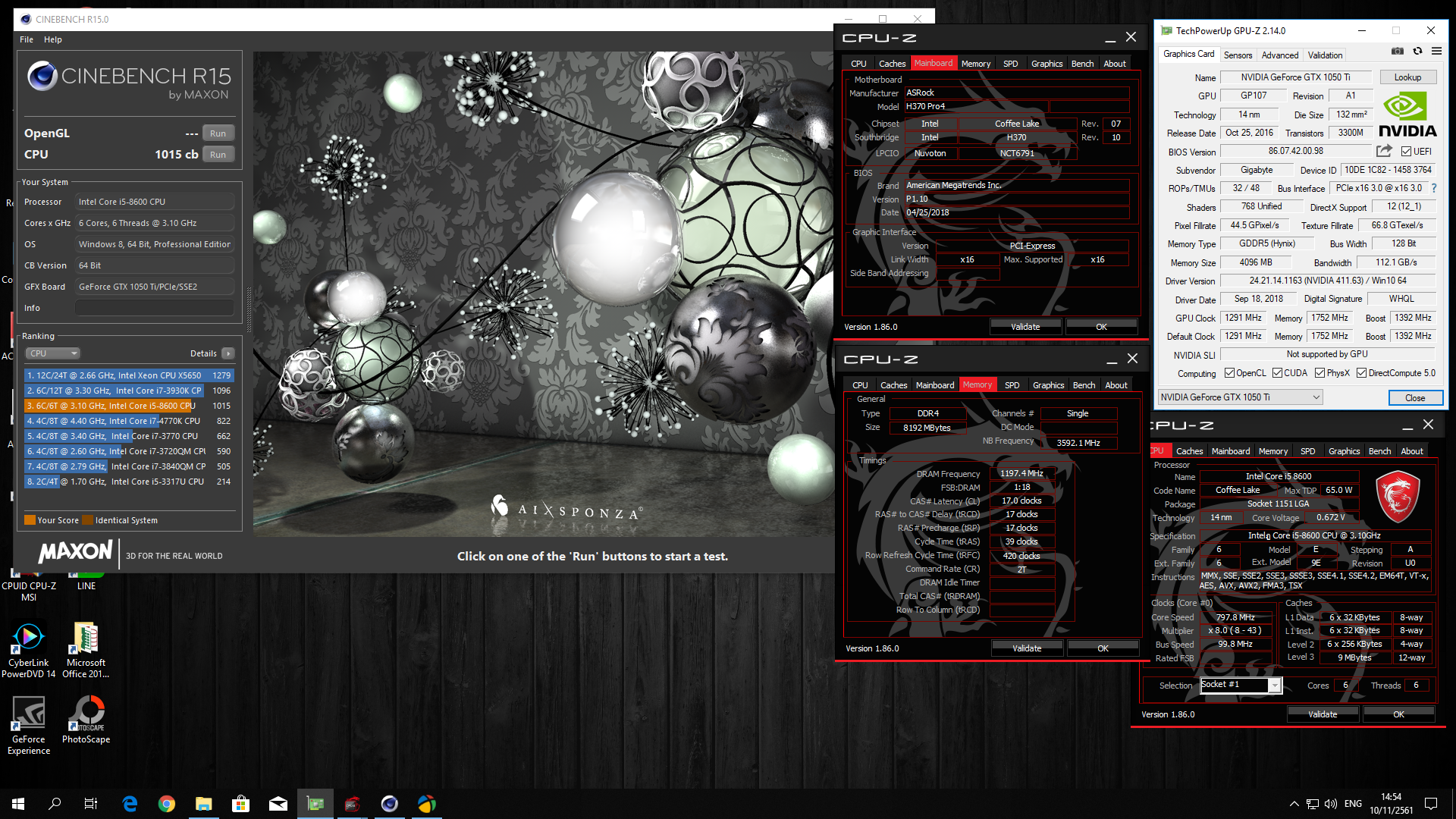Switch to the Advanced tab in GPU-Z
The width and height of the screenshot is (1456, 819).
[x=1280, y=55]
